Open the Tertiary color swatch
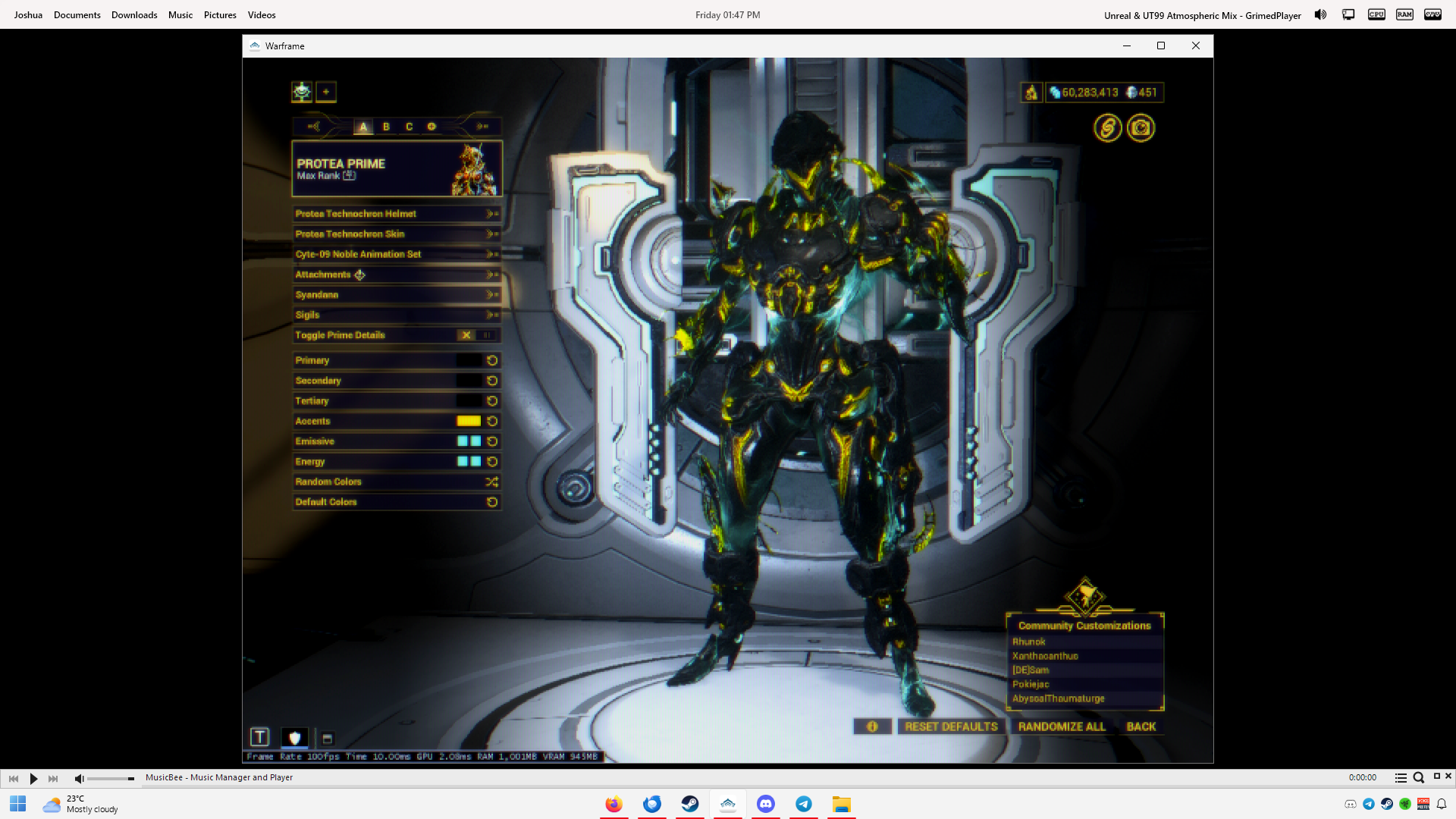This screenshot has width=1456, height=819. tap(469, 401)
